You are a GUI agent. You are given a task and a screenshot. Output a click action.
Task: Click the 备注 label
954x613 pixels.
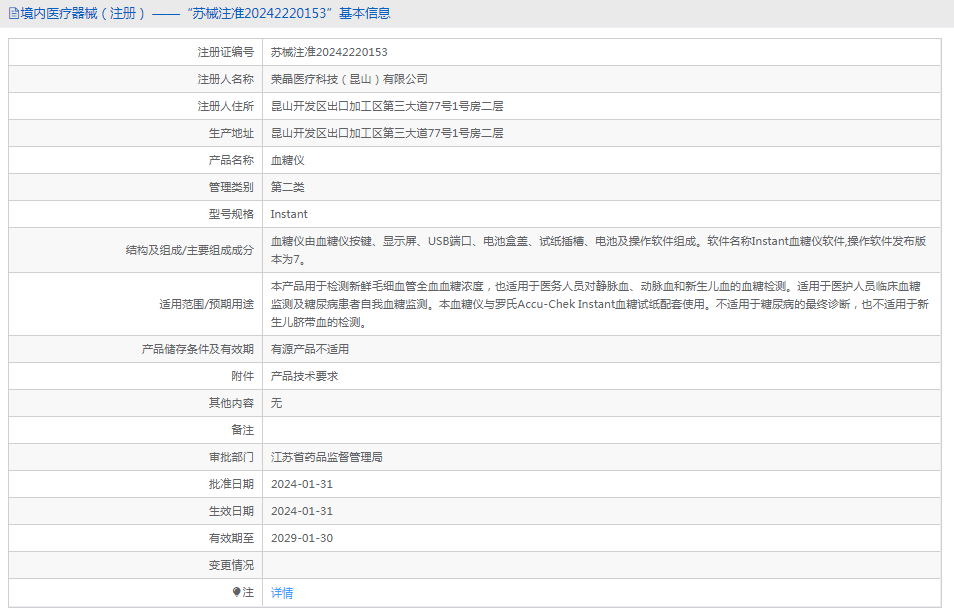242,431
